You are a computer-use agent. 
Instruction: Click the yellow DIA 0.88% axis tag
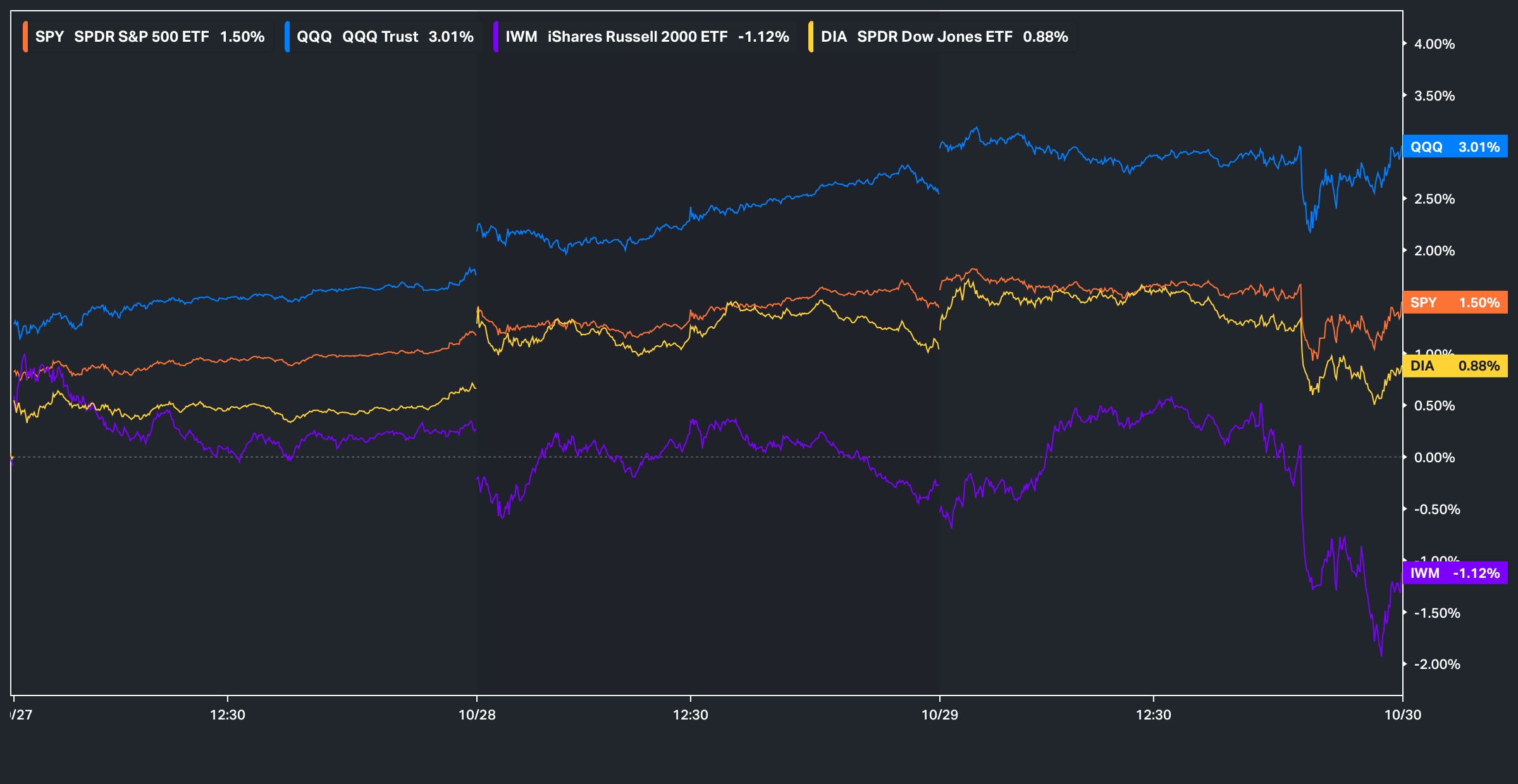click(1455, 365)
